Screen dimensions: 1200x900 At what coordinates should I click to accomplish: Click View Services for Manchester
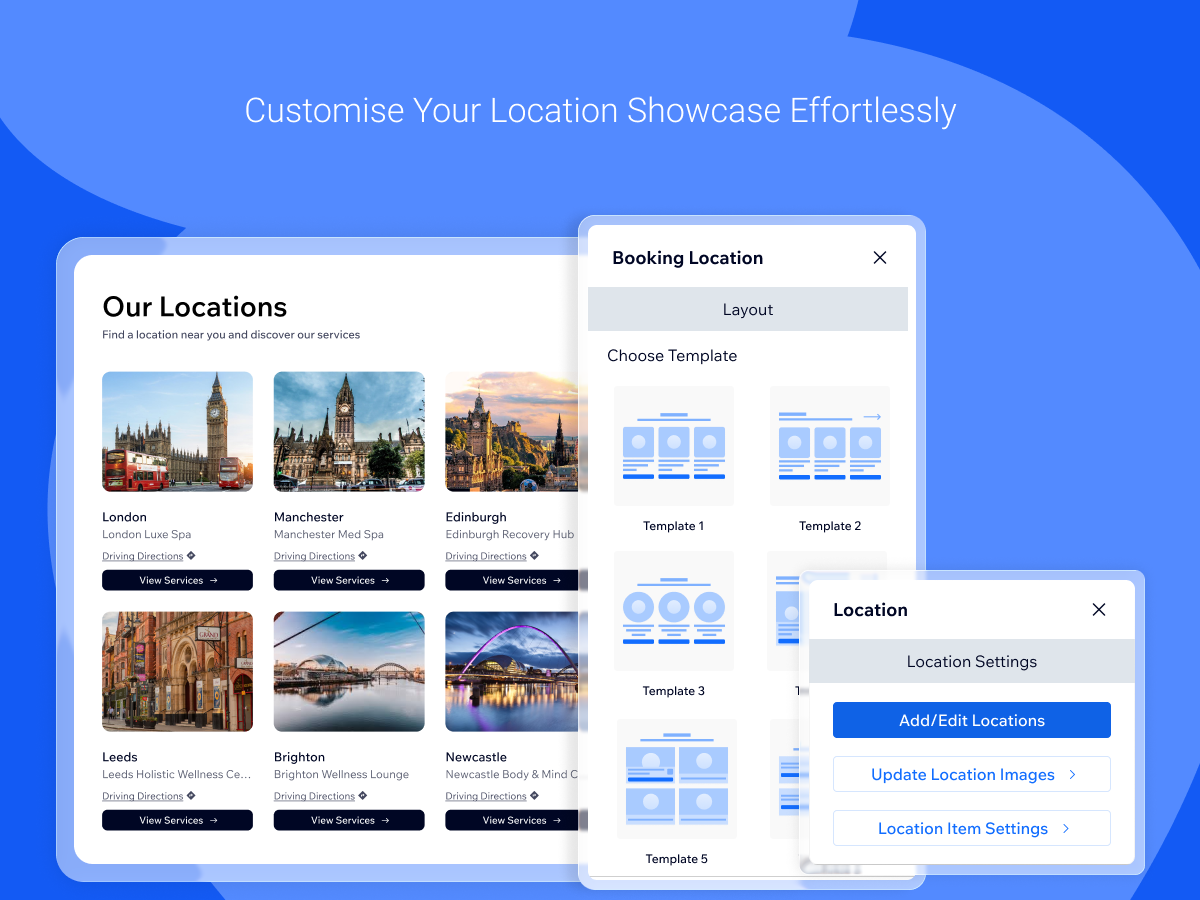click(349, 580)
